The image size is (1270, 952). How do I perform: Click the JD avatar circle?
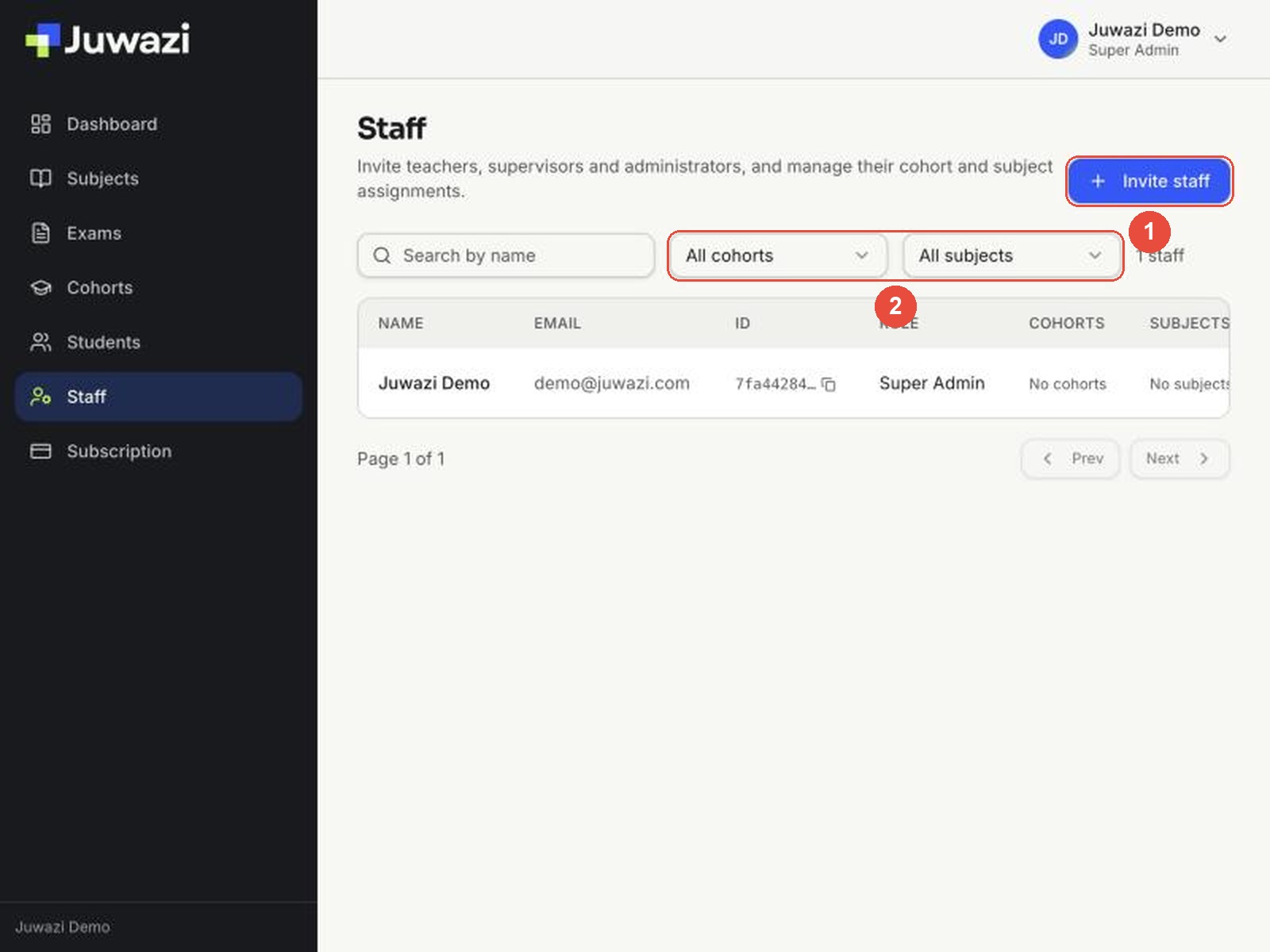1058,39
